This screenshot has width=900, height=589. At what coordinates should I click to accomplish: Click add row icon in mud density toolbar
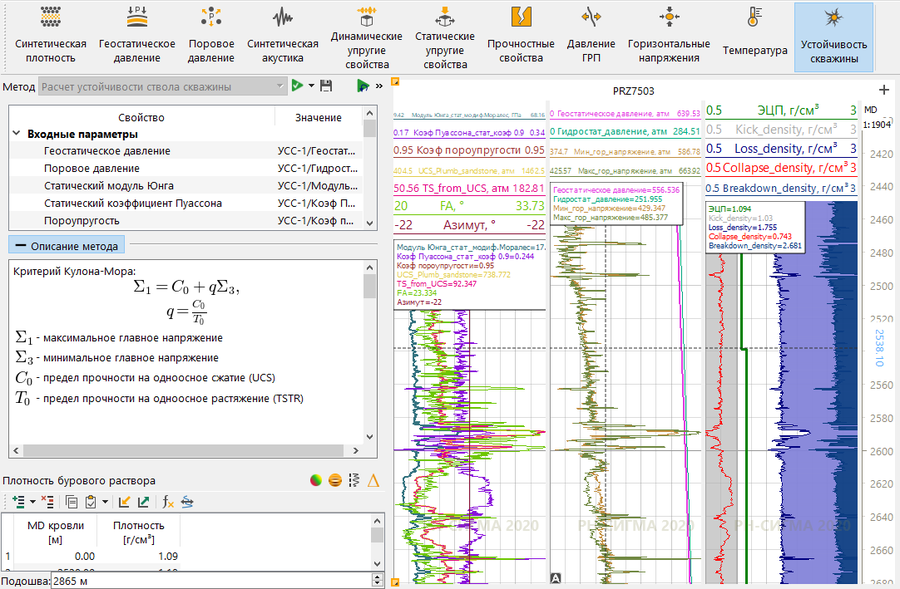[19, 501]
